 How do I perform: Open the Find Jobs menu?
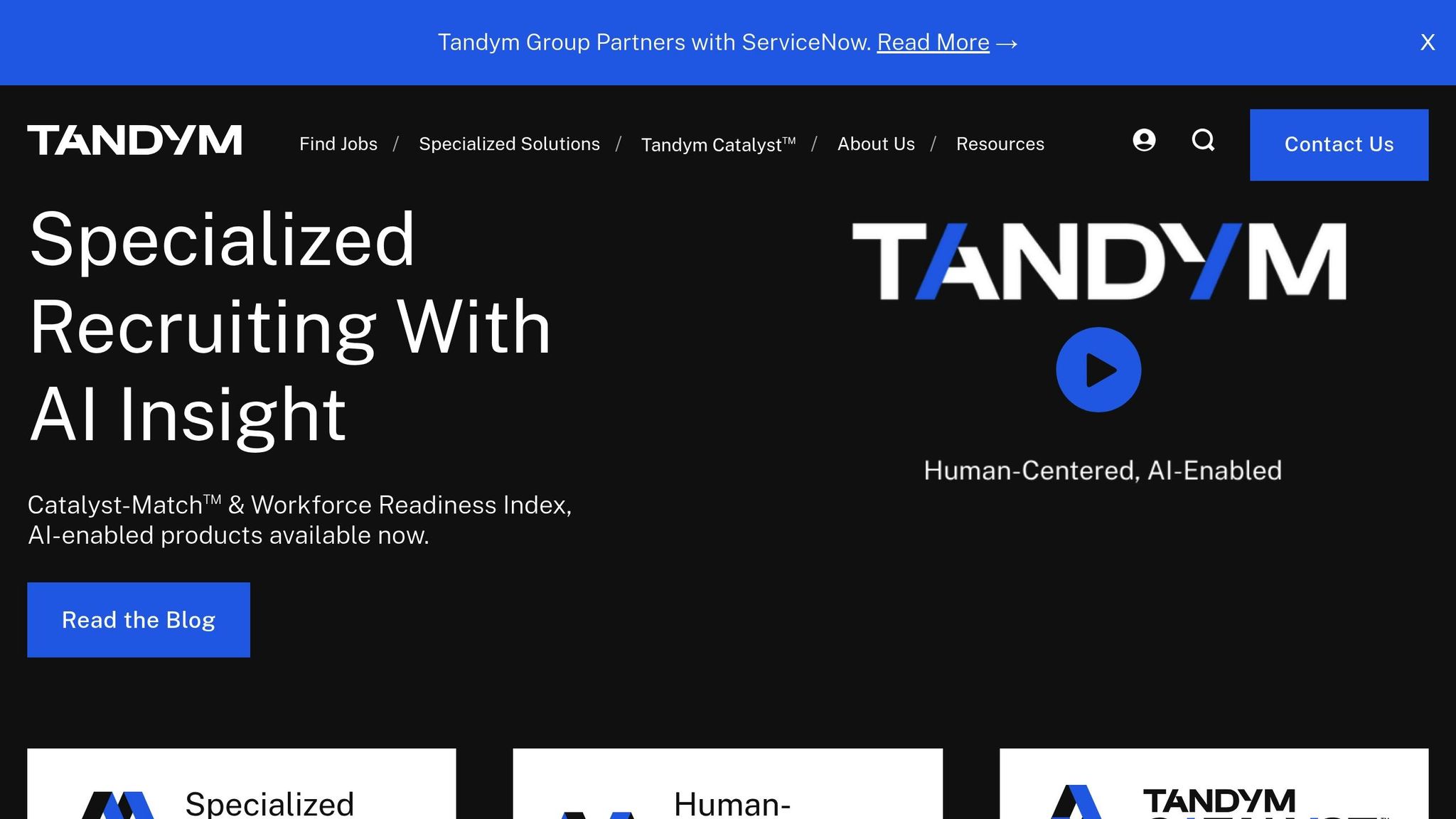click(338, 144)
